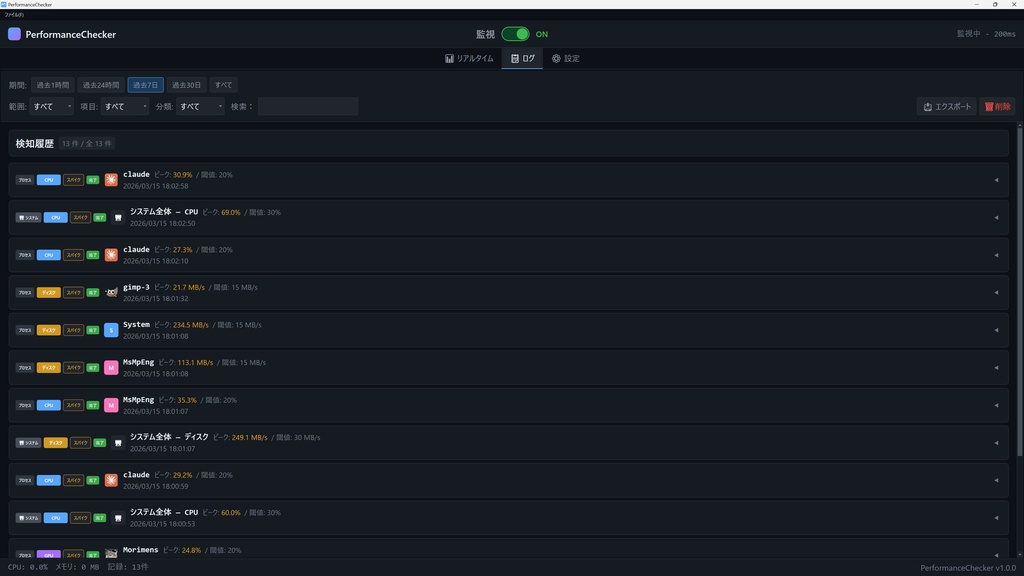
Task: Click the 記録: 13件 status bar entry
Action: 127,567
